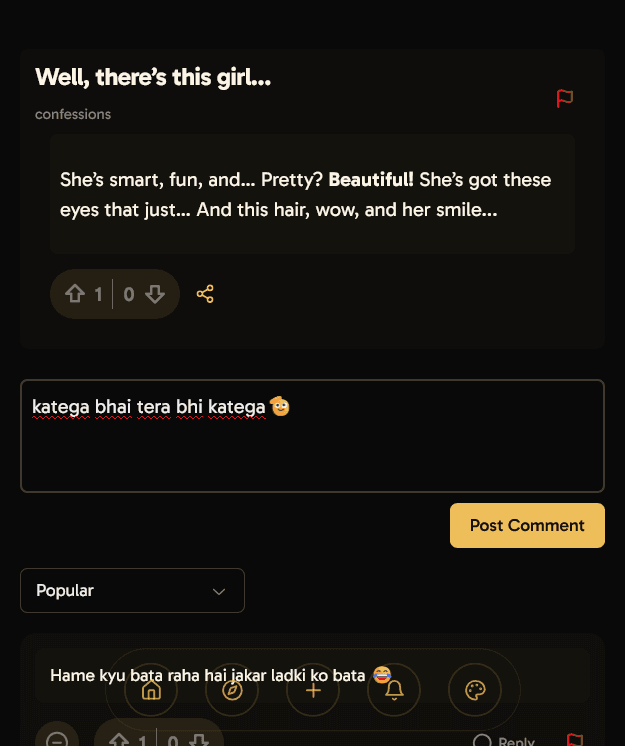Screen dimensions: 625x746
Task: Open the confessions category link
Action: click(x=73, y=114)
